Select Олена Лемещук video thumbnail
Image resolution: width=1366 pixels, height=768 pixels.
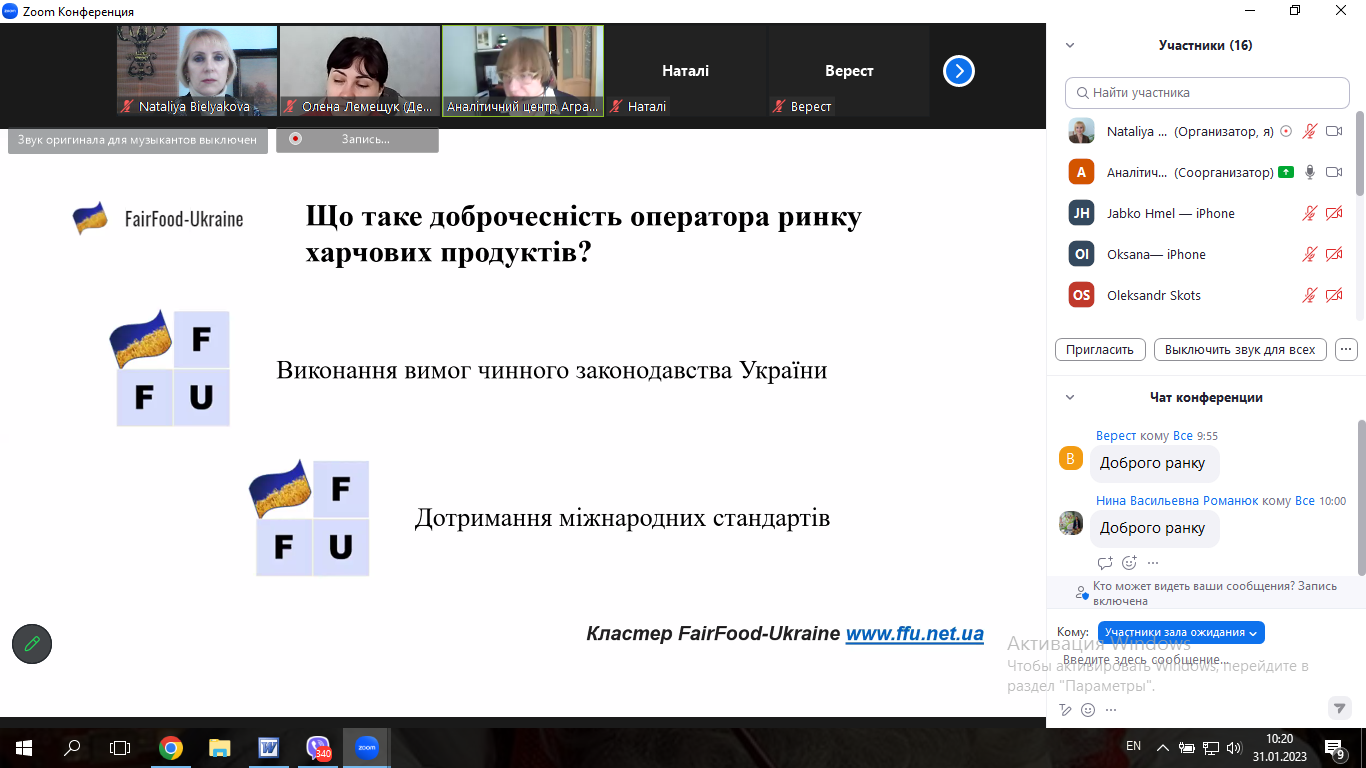[x=360, y=71]
